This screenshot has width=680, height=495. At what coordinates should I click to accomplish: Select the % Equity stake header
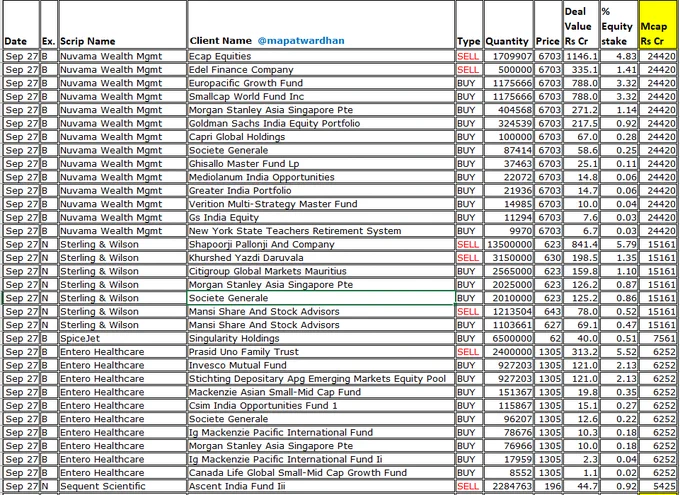[619, 25]
